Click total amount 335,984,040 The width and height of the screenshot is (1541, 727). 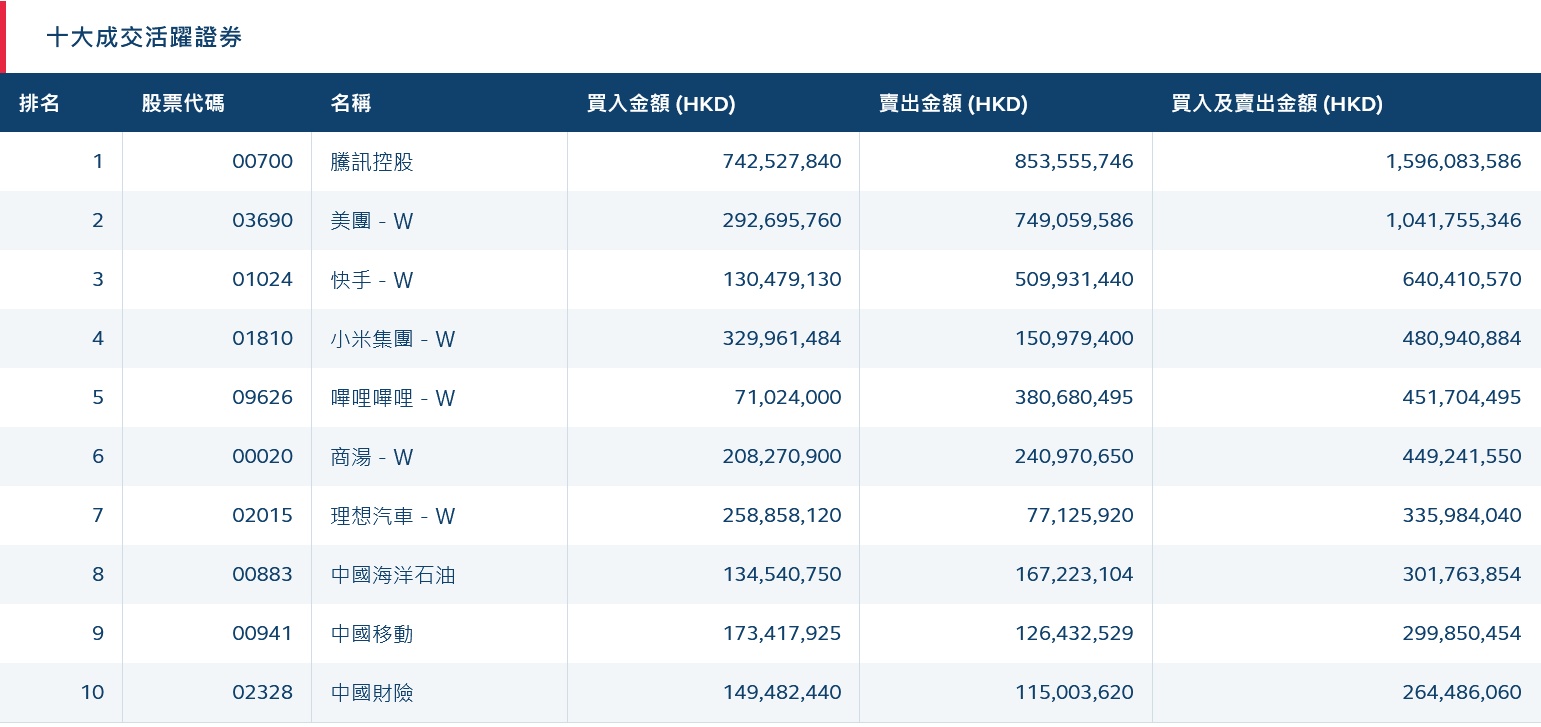(1462, 516)
